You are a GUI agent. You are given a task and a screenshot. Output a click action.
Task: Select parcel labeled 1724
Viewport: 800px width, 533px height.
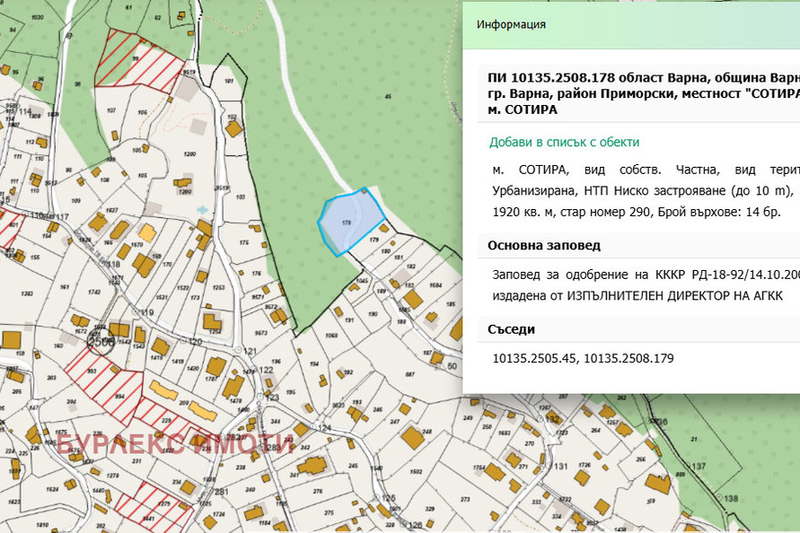219,514
